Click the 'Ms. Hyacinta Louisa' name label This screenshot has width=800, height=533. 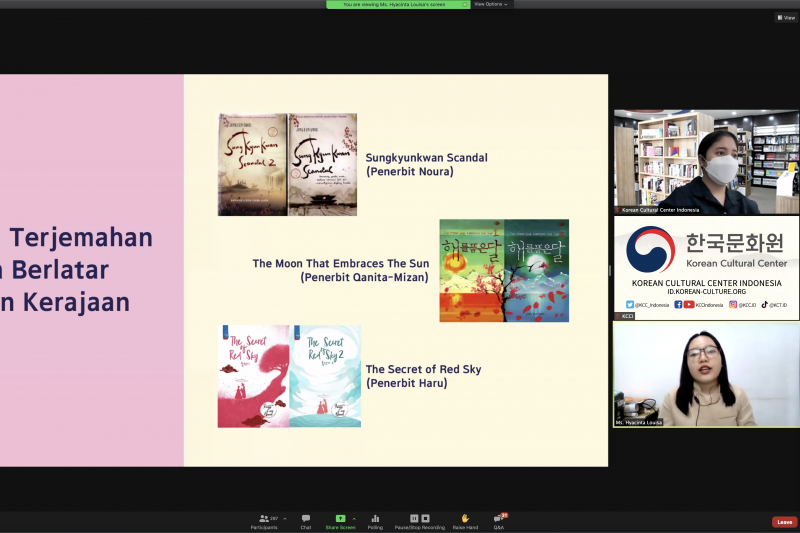(x=639, y=423)
